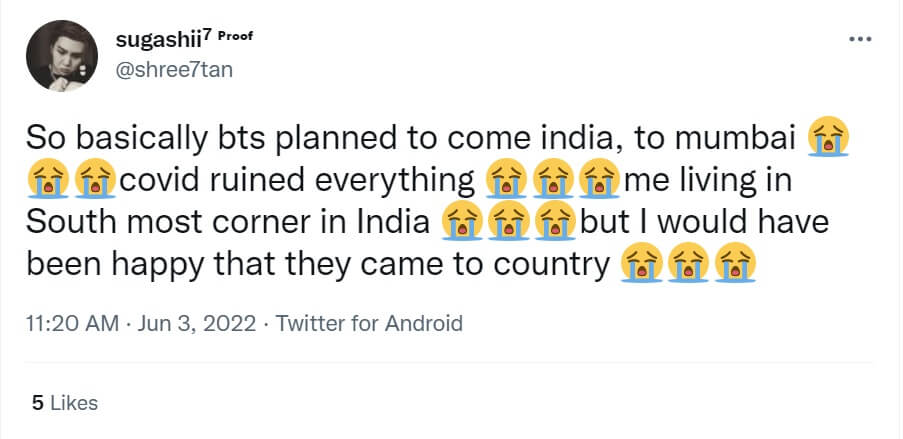Click the Twitter for Android source link
This screenshot has height=439, width=903.
[369, 324]
